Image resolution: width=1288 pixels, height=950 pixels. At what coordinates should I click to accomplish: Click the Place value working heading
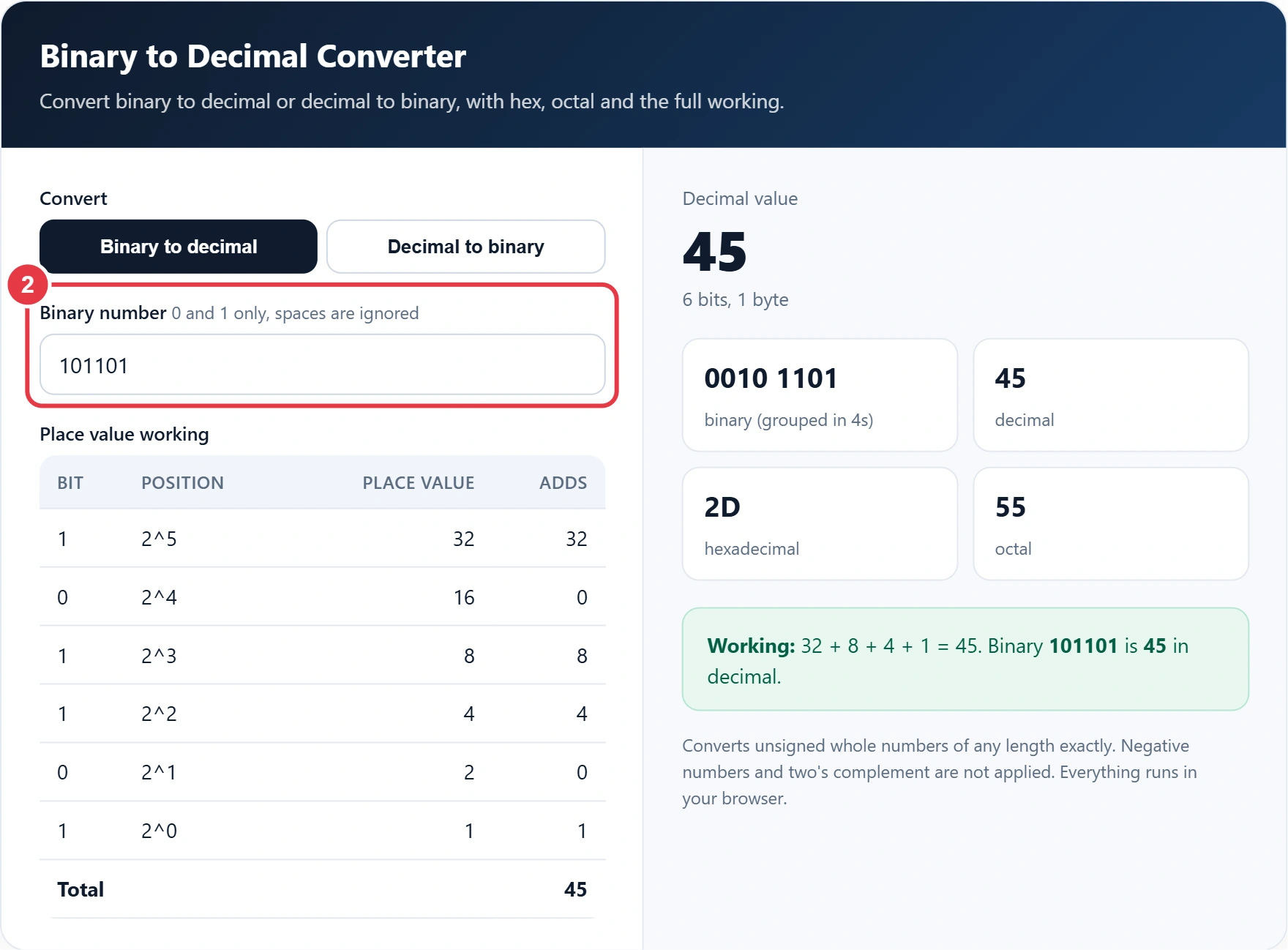click(124, 434)
